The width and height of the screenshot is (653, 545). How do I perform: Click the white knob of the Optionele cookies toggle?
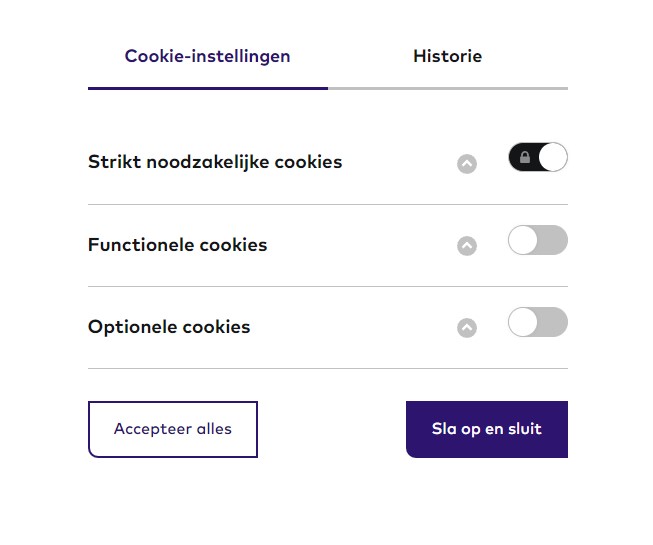click(524, 322)
